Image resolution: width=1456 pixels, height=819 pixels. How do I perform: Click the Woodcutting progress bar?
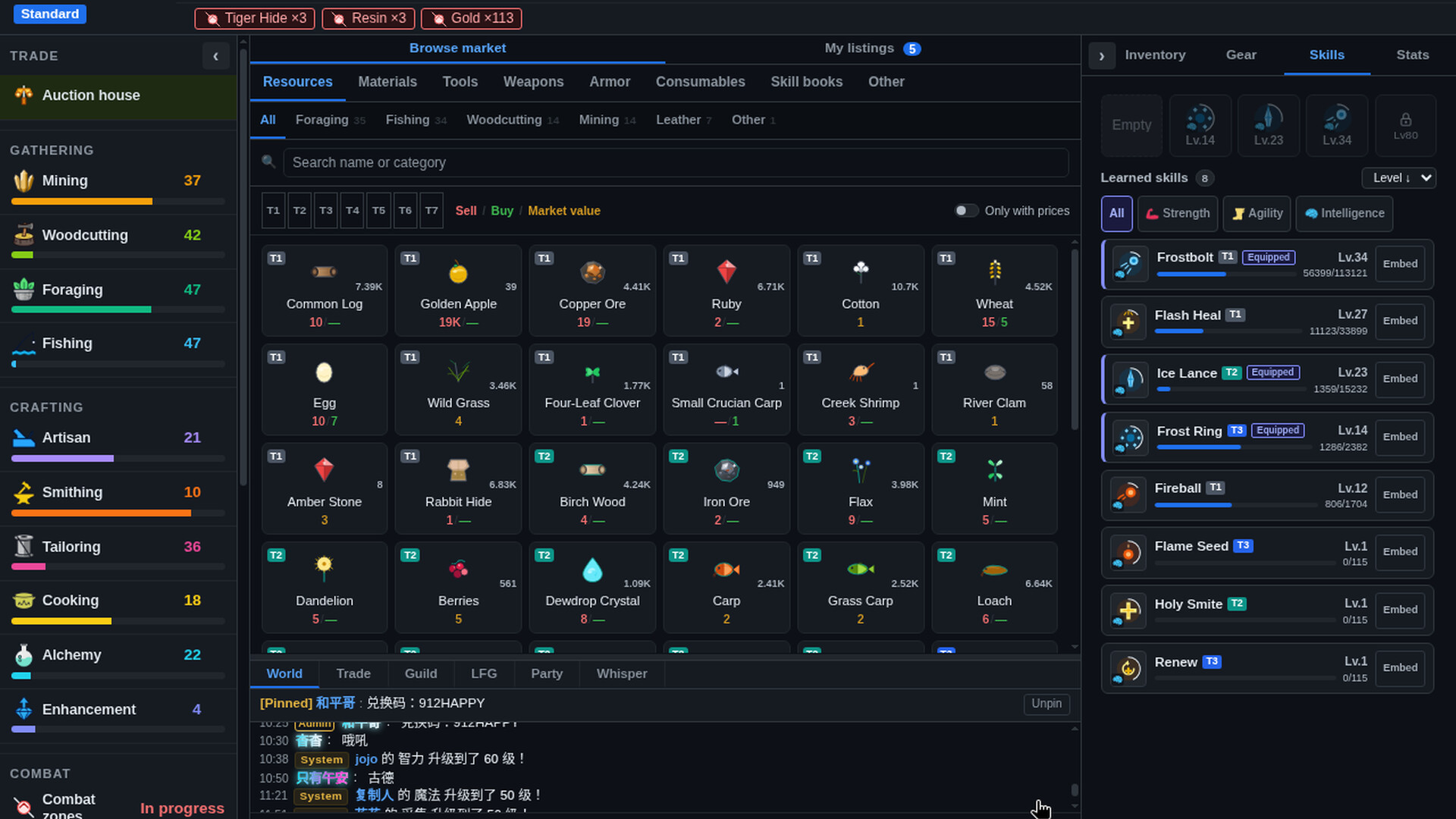(x=118, y=255)
